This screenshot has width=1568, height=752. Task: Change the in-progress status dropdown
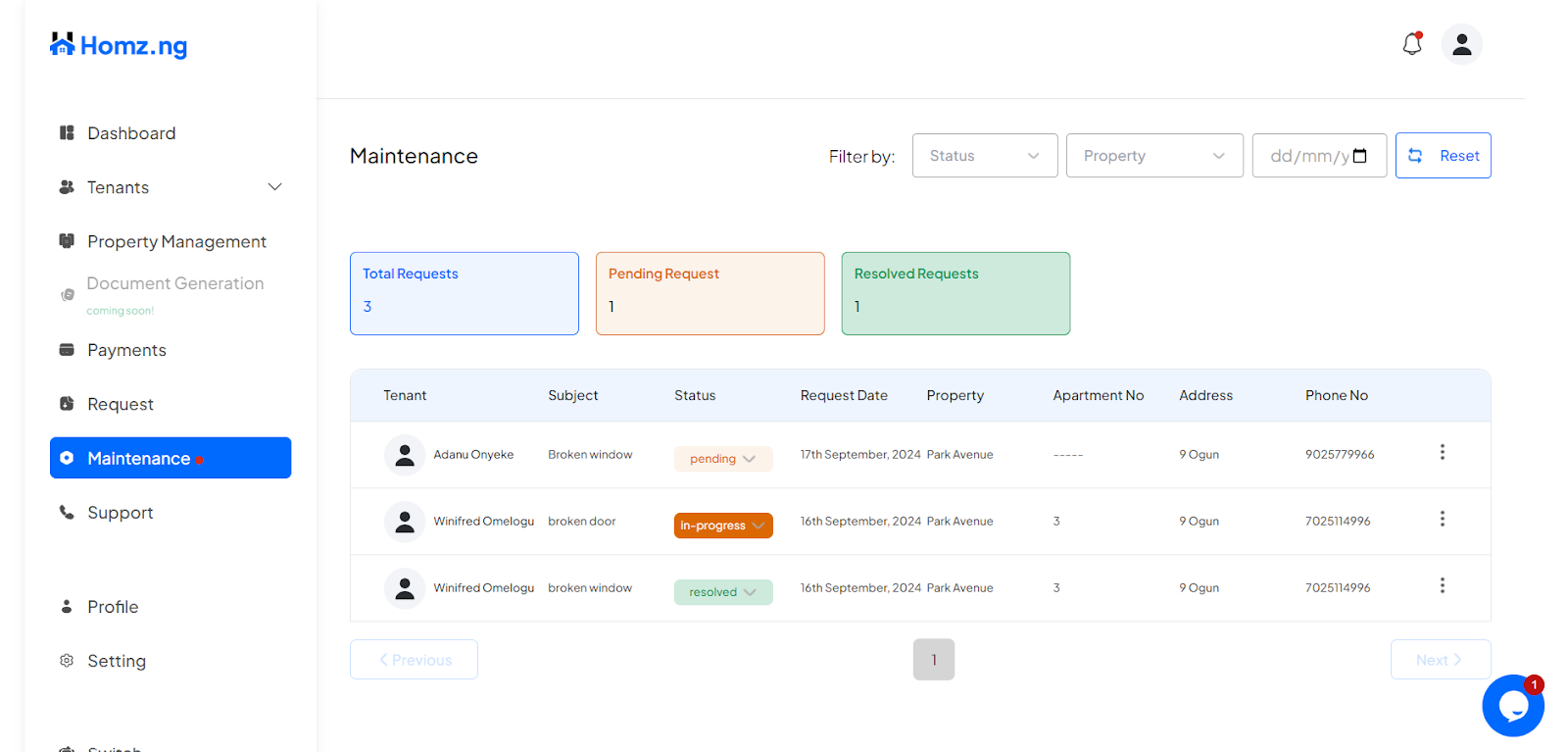pos(723,526)
